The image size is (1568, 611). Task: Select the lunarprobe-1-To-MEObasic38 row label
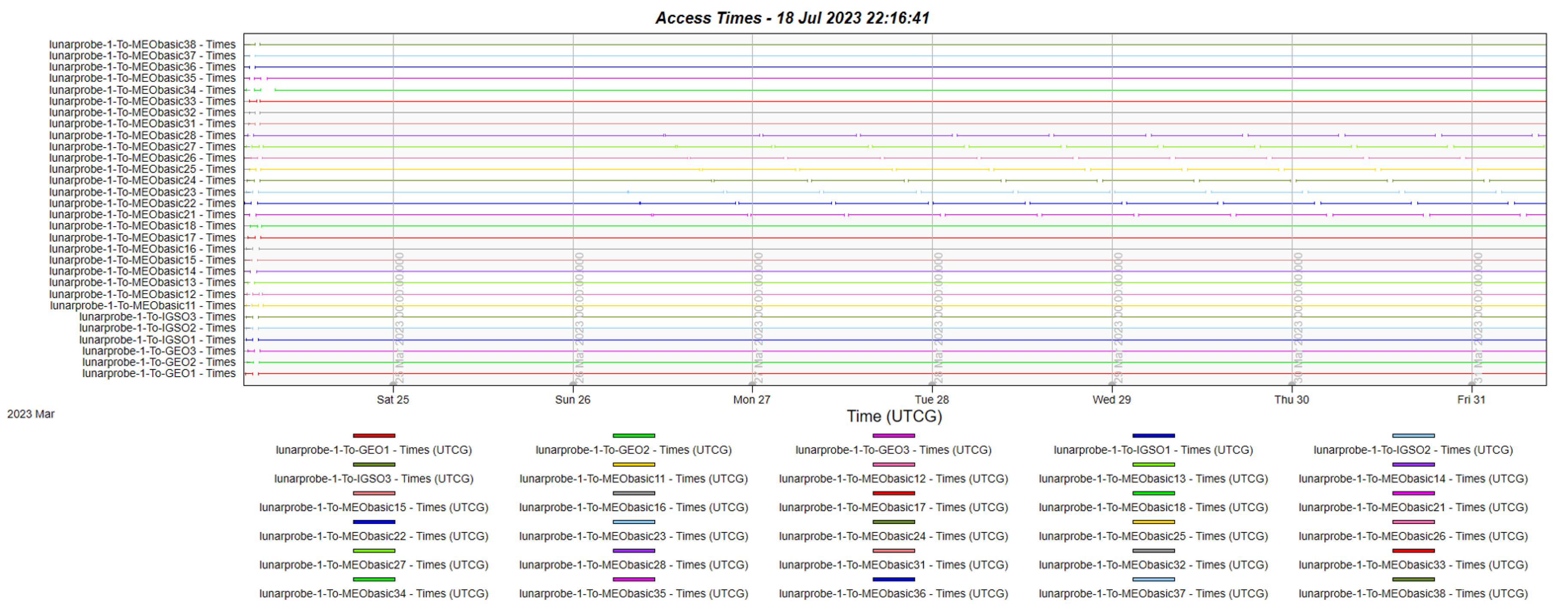pyautogui.click(x=143, y=44)
